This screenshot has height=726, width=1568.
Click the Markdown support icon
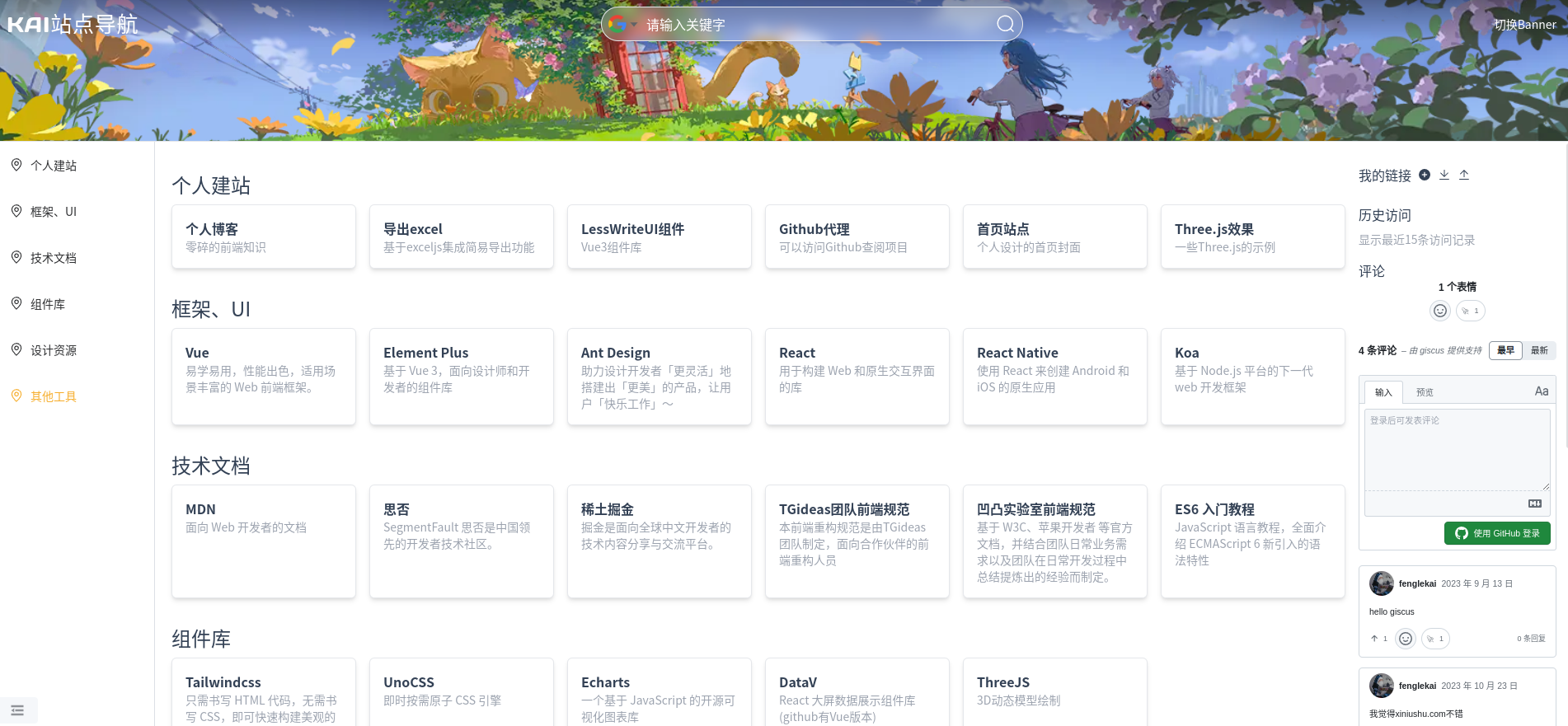point(1535,504)
